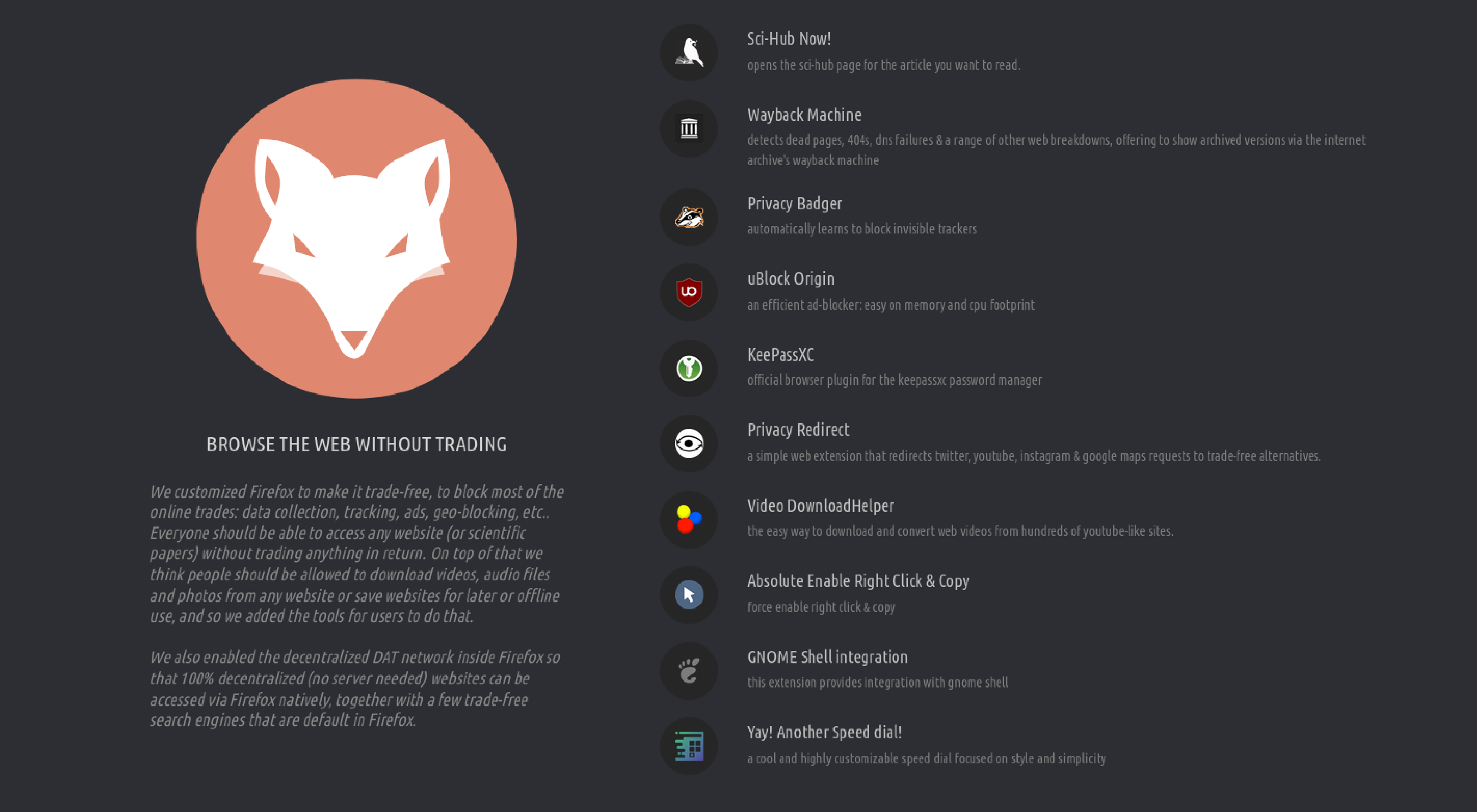
Task: Select the KeePassXC heading text
Action: tap(780, 355)
